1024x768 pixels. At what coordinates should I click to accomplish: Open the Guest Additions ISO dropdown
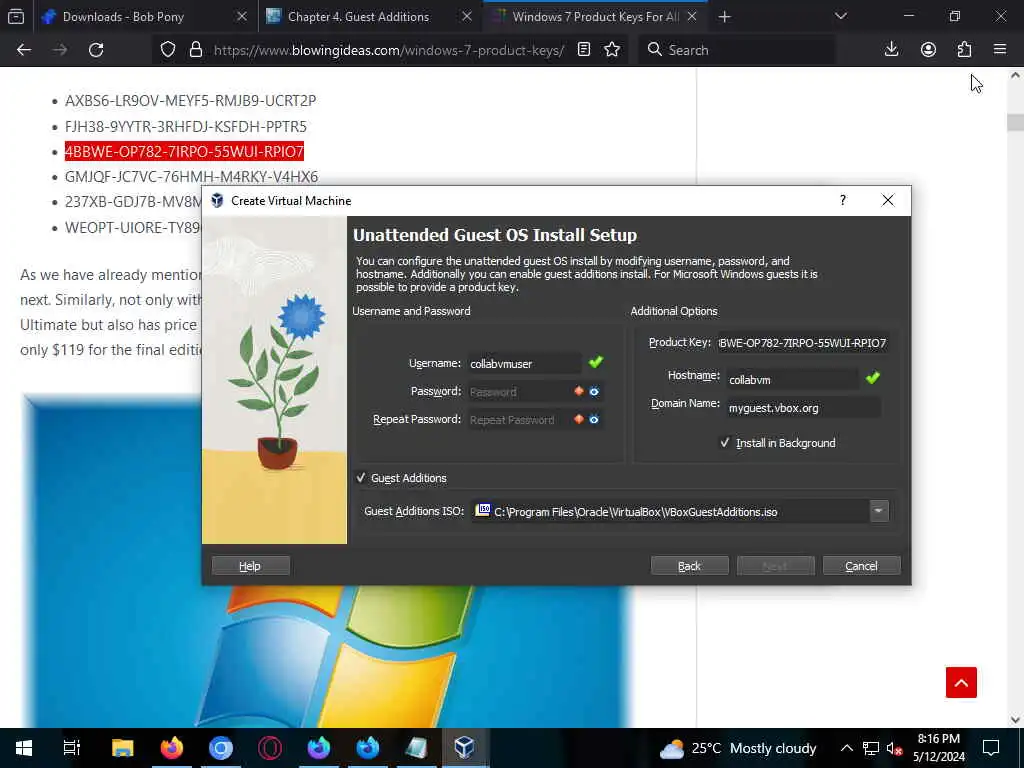pos(878,511)
